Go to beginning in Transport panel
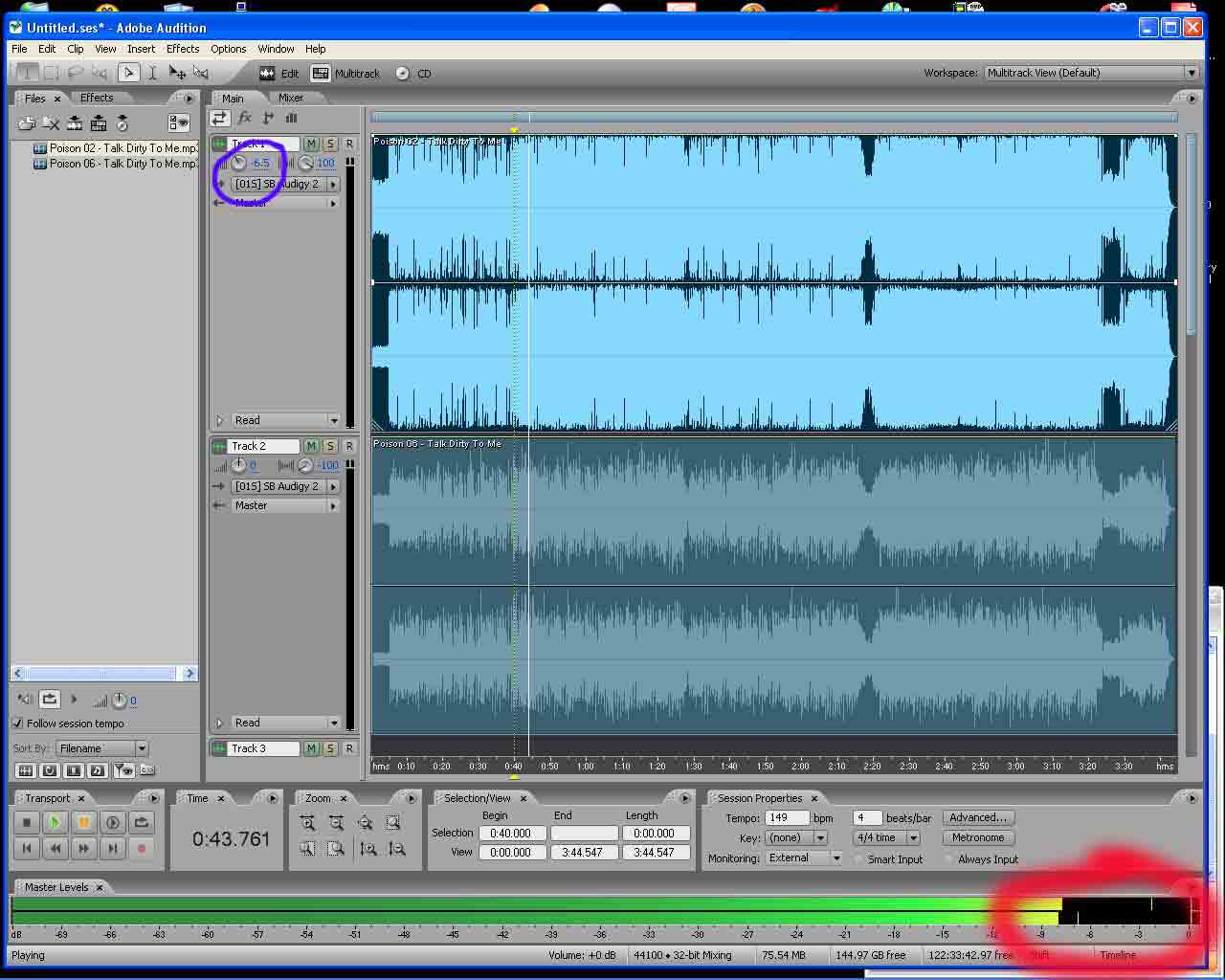 [x=27, y=848]
